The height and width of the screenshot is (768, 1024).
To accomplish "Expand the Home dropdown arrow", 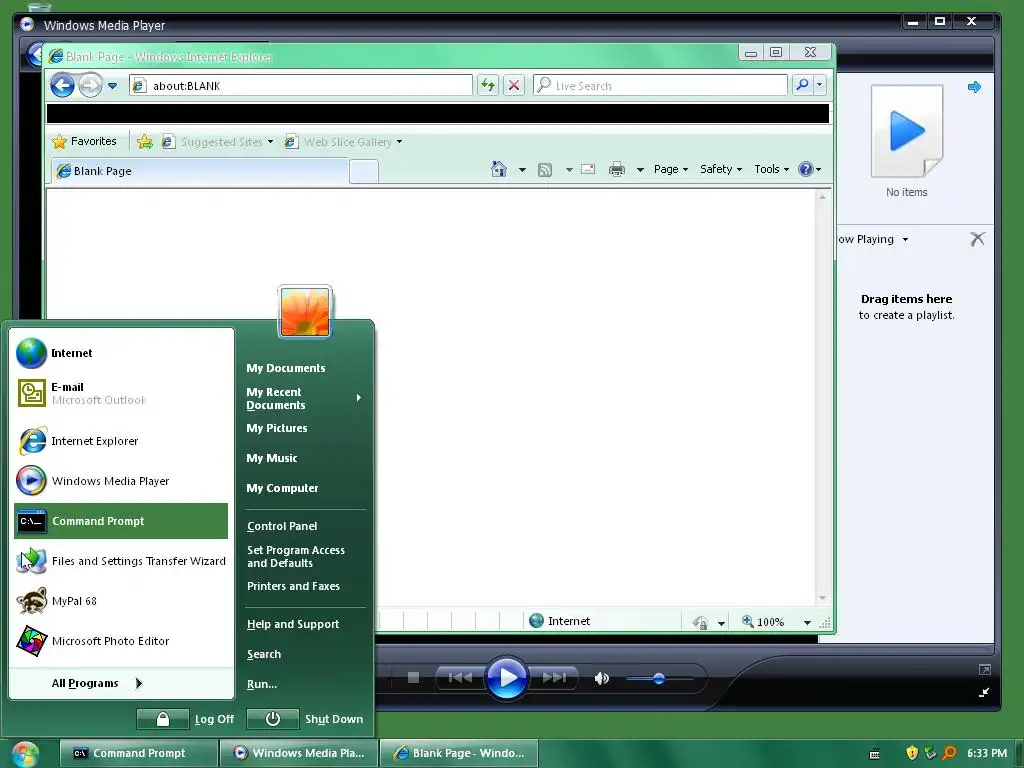I will pos(522,170).
